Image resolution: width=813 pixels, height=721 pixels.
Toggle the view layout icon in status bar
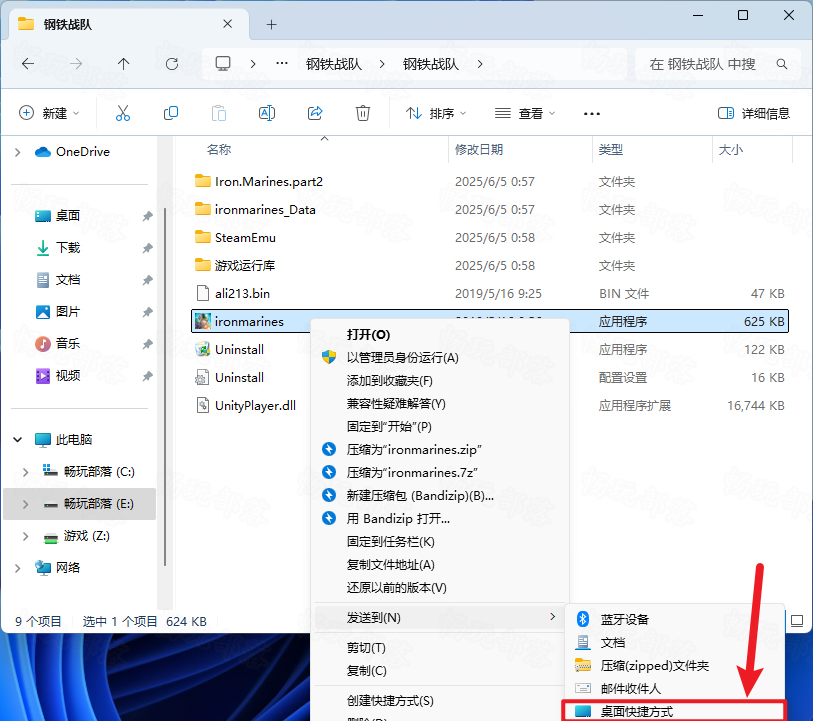pyautogui.click(x=797, y=621)
